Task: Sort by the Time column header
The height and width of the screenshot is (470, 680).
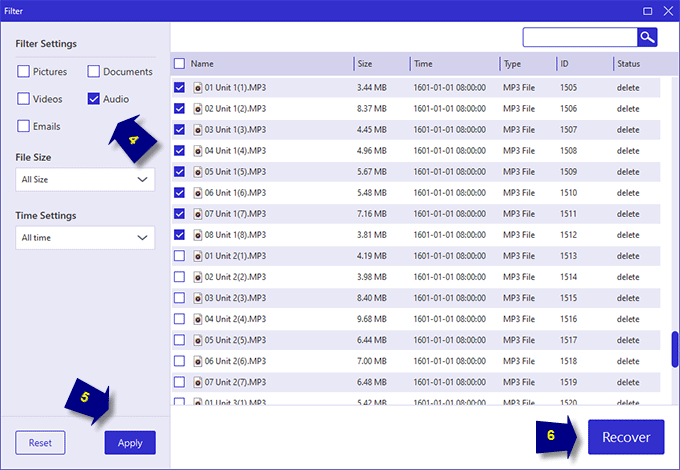Action: tap(423, 64)
